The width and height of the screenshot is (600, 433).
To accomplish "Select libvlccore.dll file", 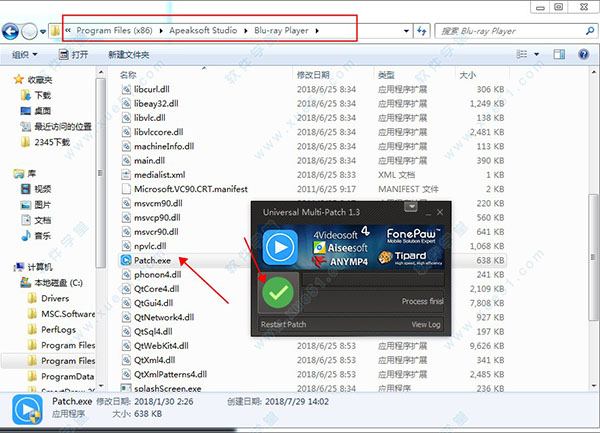I will click(x=158, y=132).
